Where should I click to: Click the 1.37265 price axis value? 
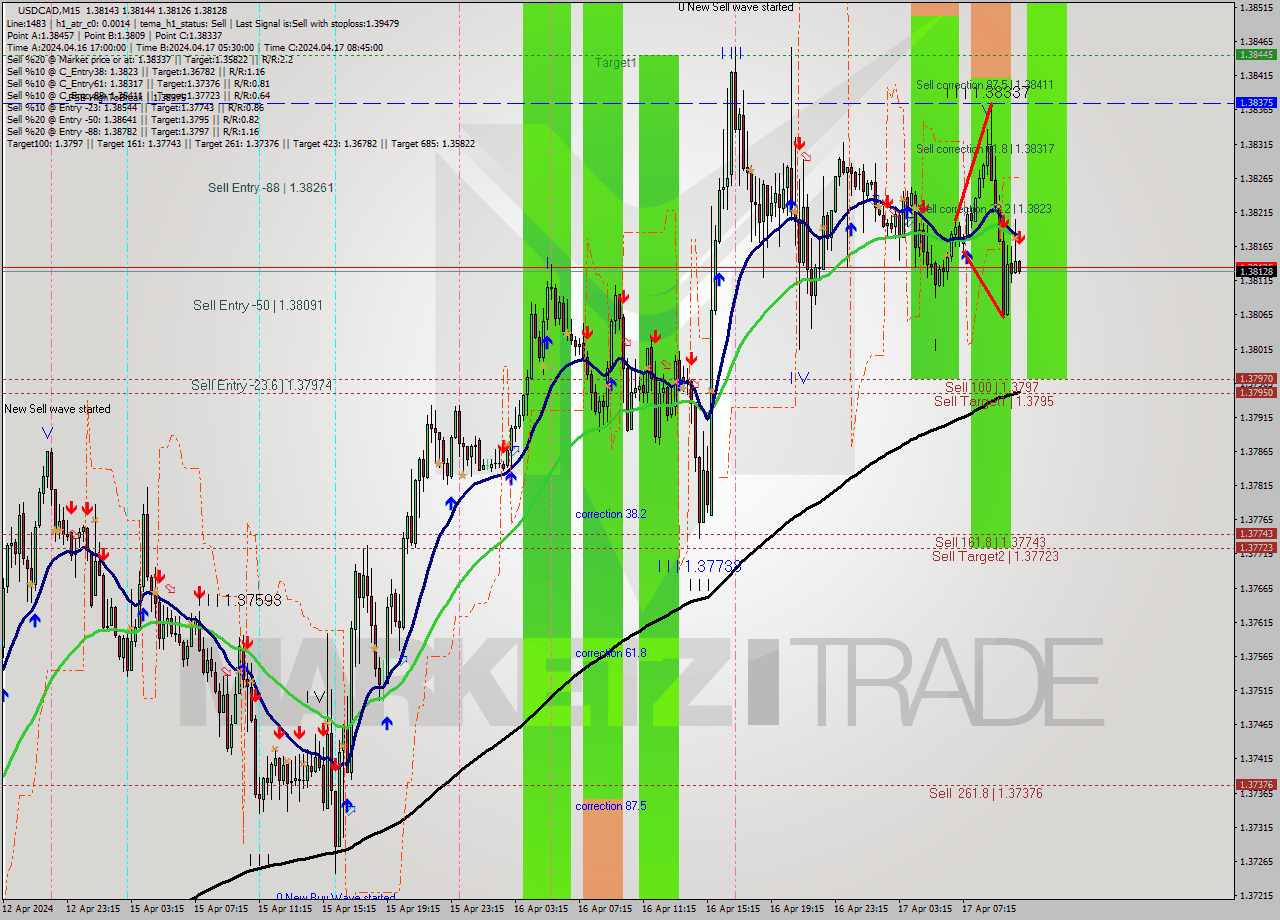pos(1255,861)
